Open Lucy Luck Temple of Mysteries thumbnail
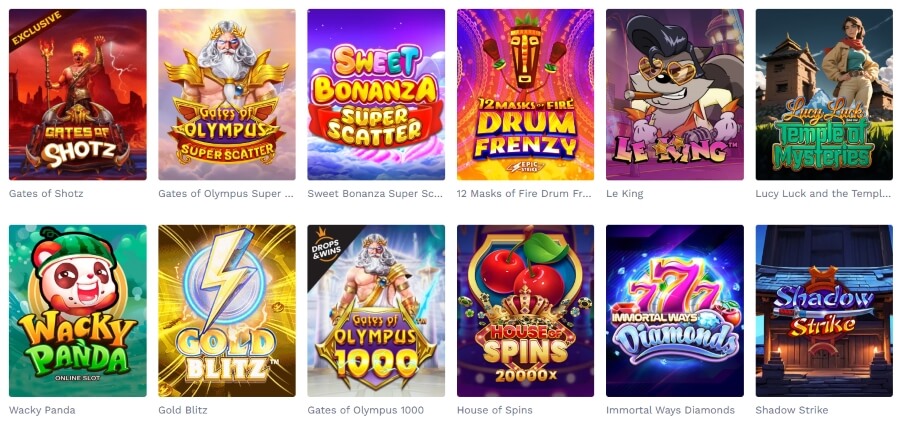 click(x=824, y=94)
